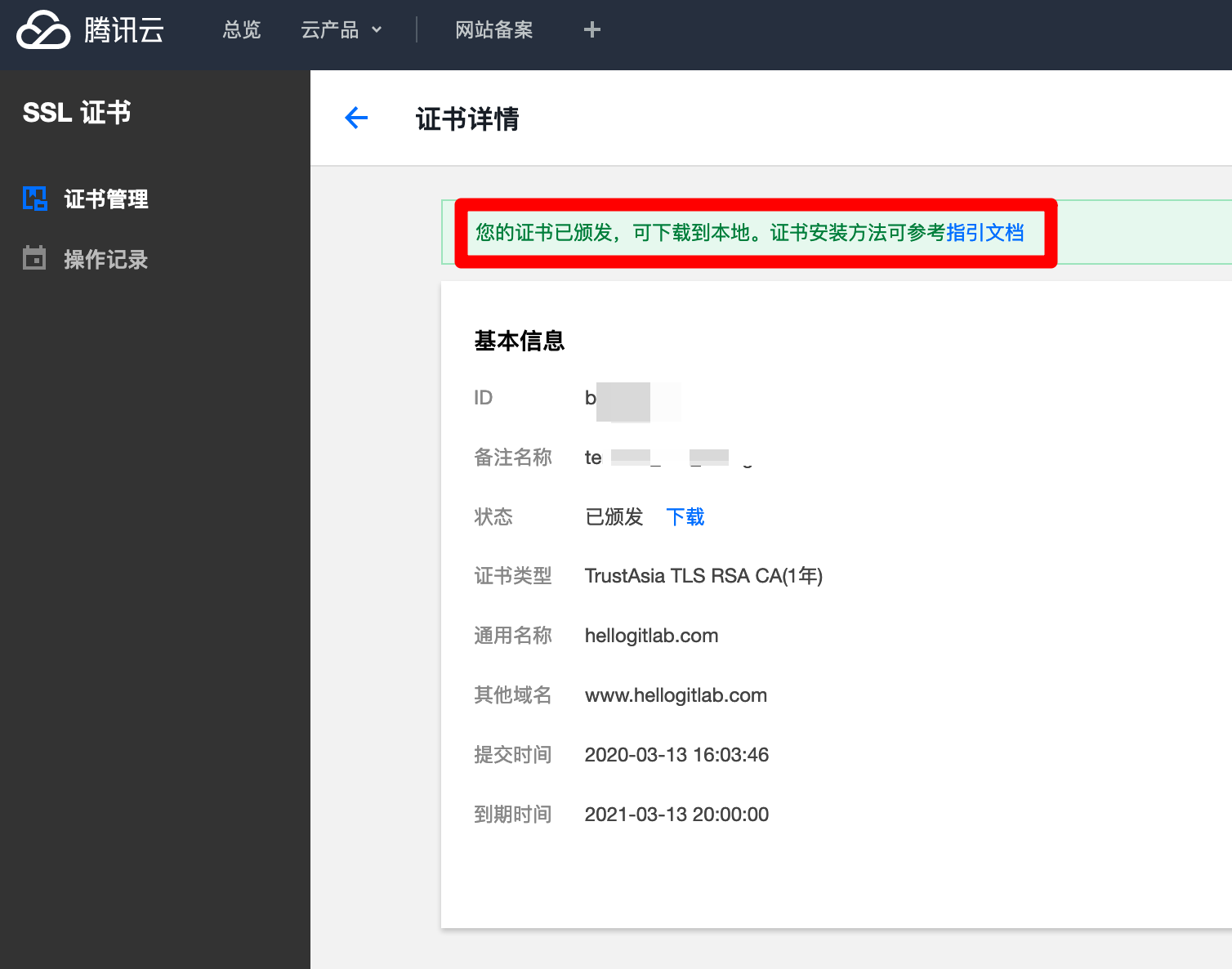Viewport: 1232px width, 969px height.
Task: Go back using the blue arrow icon
Action: tap(356, 118)
